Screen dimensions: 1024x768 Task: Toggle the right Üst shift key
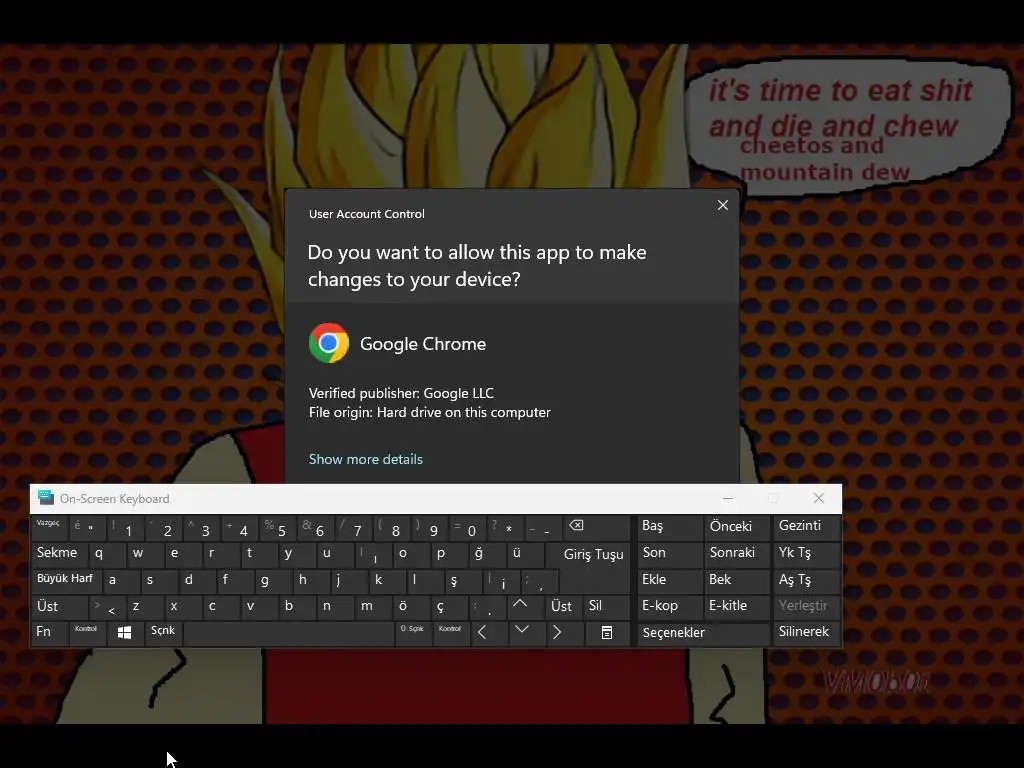(x=562, y=606)
